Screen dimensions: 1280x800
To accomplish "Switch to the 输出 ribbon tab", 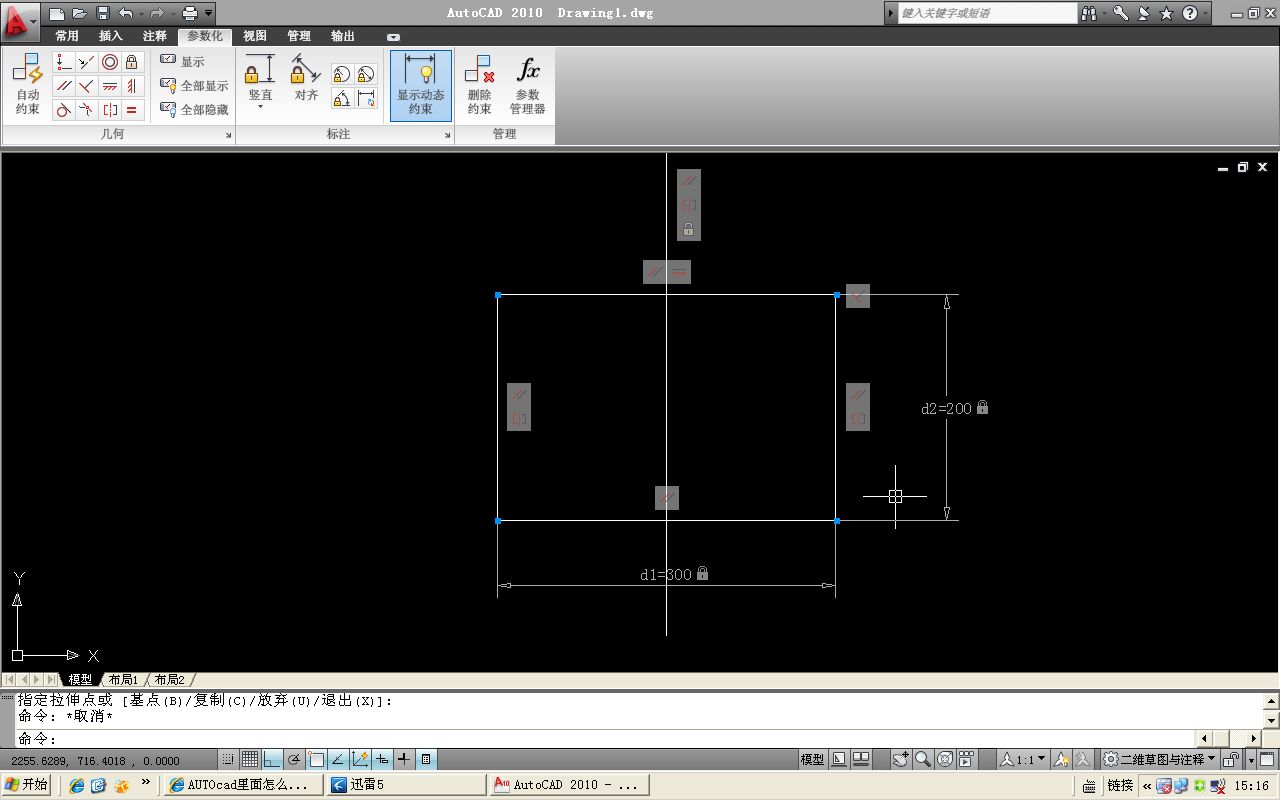I will click(x=343, y=36).
